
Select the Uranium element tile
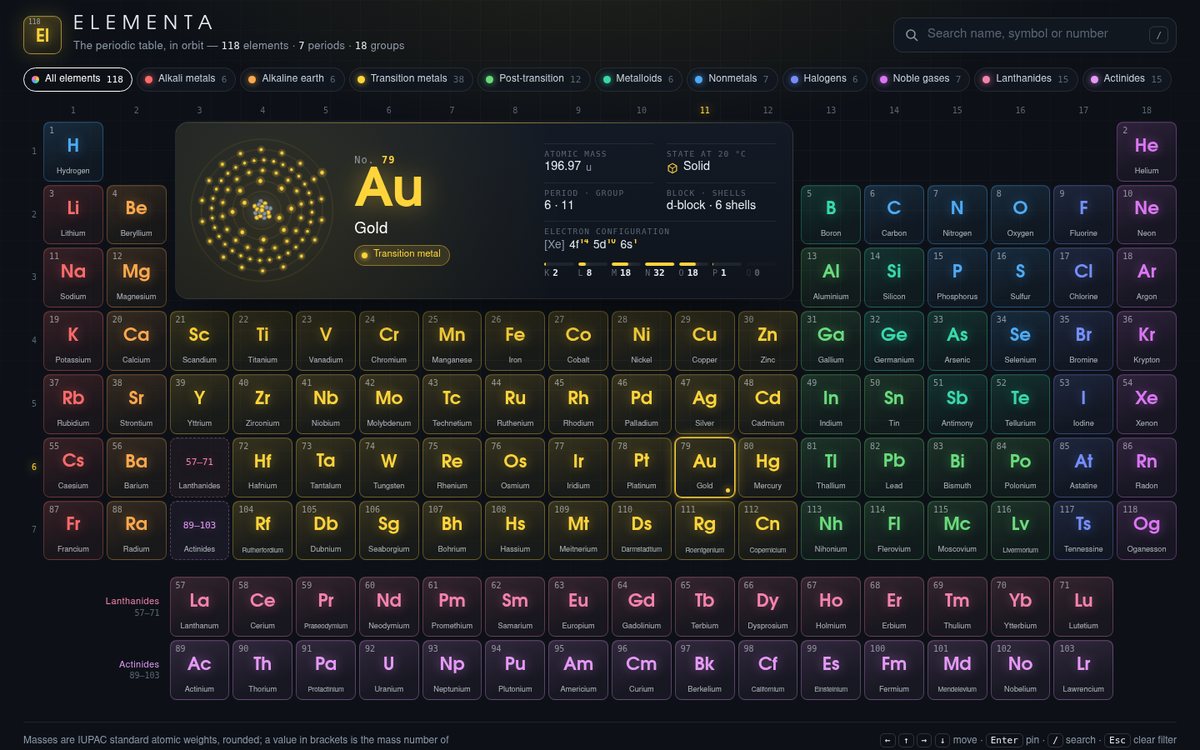tap(389, 670)
